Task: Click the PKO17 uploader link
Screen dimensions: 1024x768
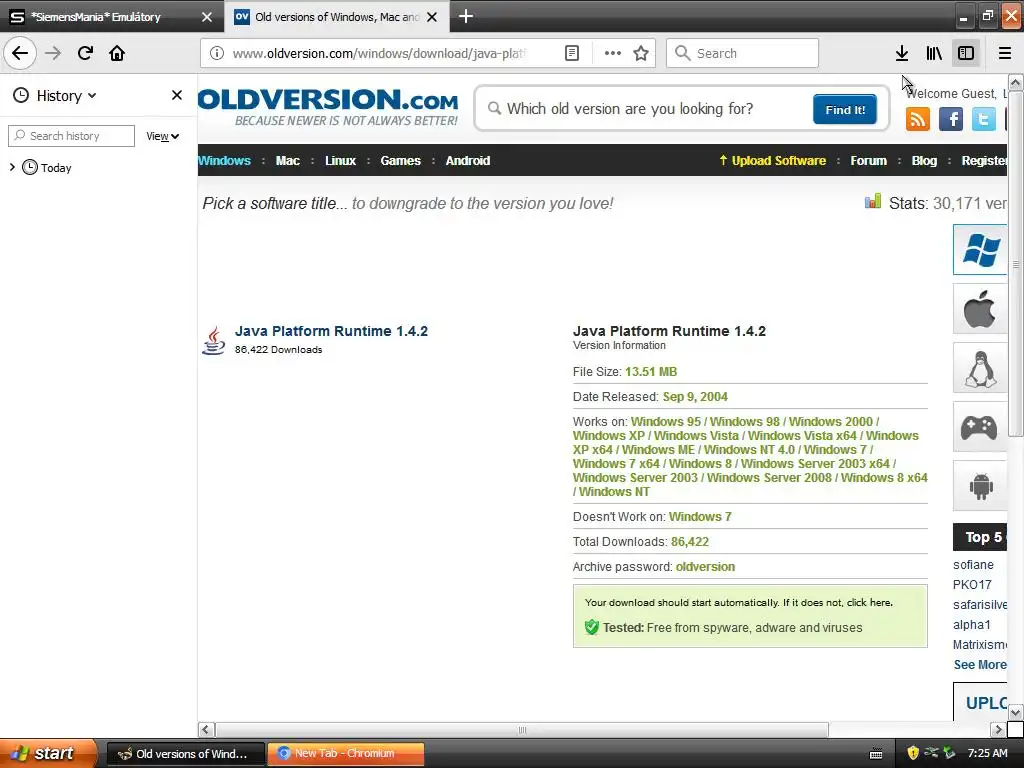Action: [972, 584]
